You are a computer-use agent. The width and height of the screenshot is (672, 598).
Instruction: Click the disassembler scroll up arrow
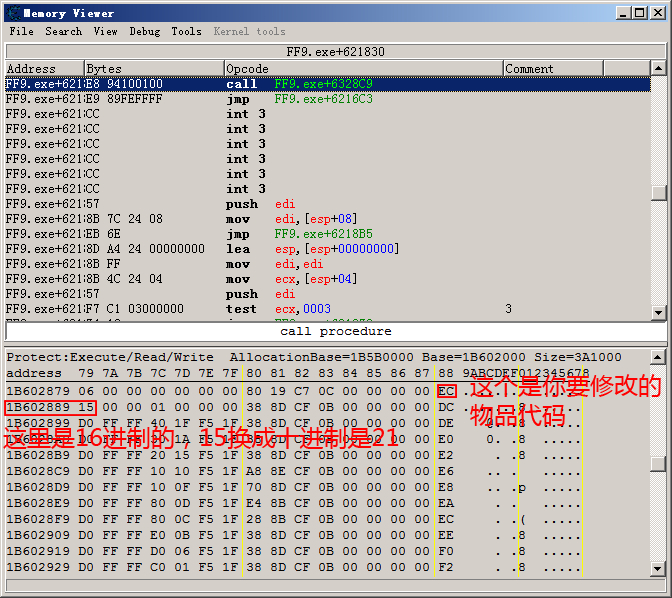coord(658,68)
